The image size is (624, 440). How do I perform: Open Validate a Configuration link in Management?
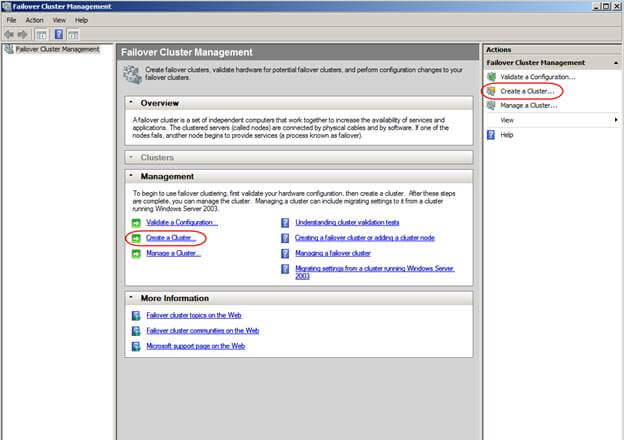[x=182, y=222]
